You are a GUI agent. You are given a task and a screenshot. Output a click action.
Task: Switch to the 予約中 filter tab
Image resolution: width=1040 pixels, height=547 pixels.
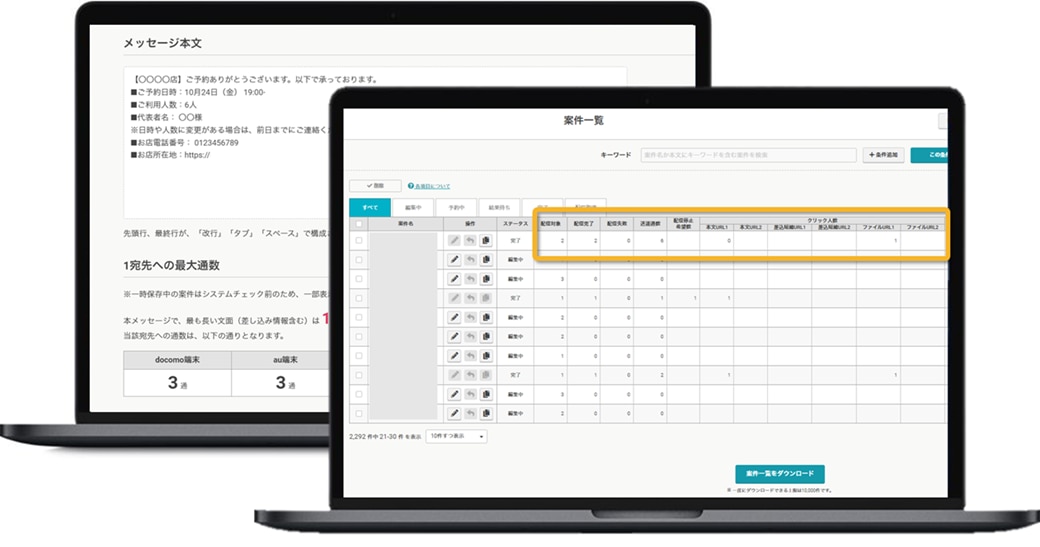pos(456,208)
